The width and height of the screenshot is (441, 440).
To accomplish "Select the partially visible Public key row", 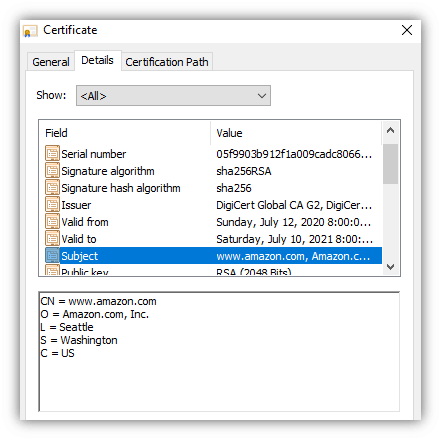I will (x=213, y=271).
